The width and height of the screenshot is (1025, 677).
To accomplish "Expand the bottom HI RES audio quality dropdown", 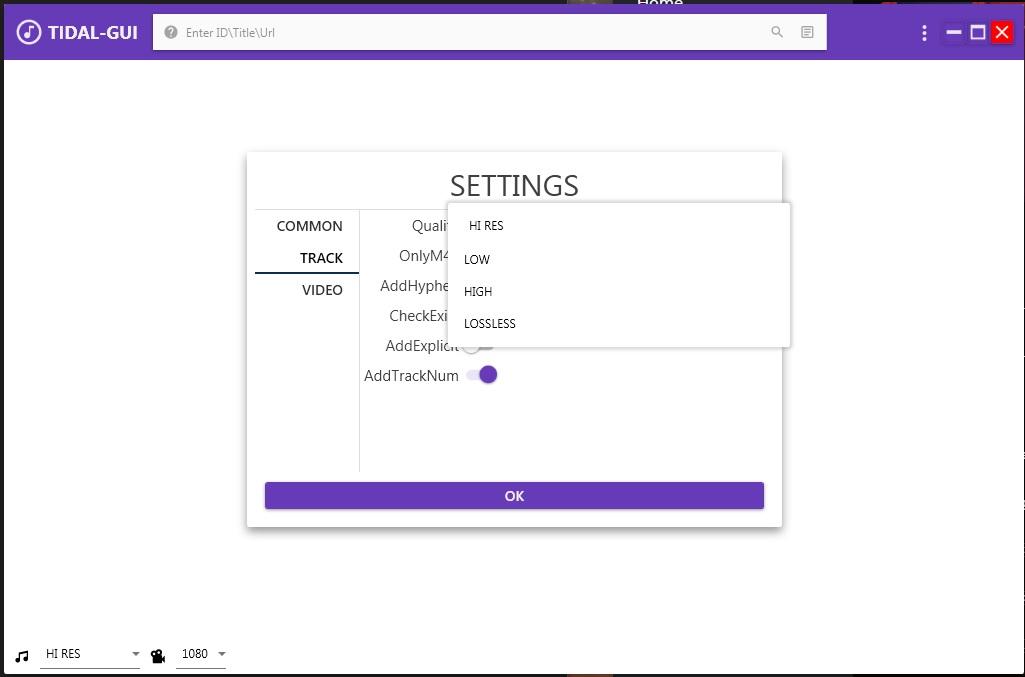I will (x=90, y=654).
